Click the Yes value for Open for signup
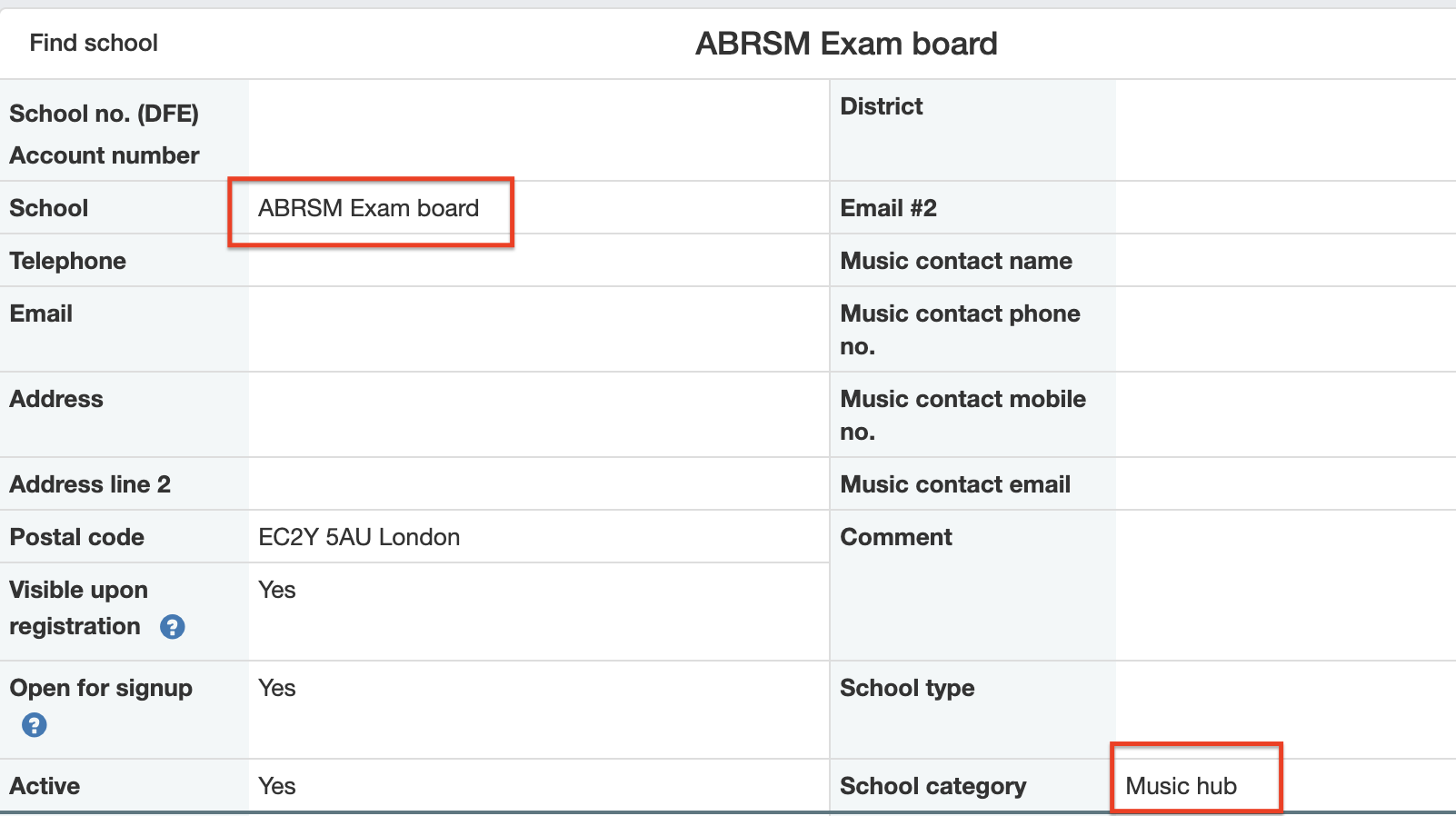 coord(277,688)
